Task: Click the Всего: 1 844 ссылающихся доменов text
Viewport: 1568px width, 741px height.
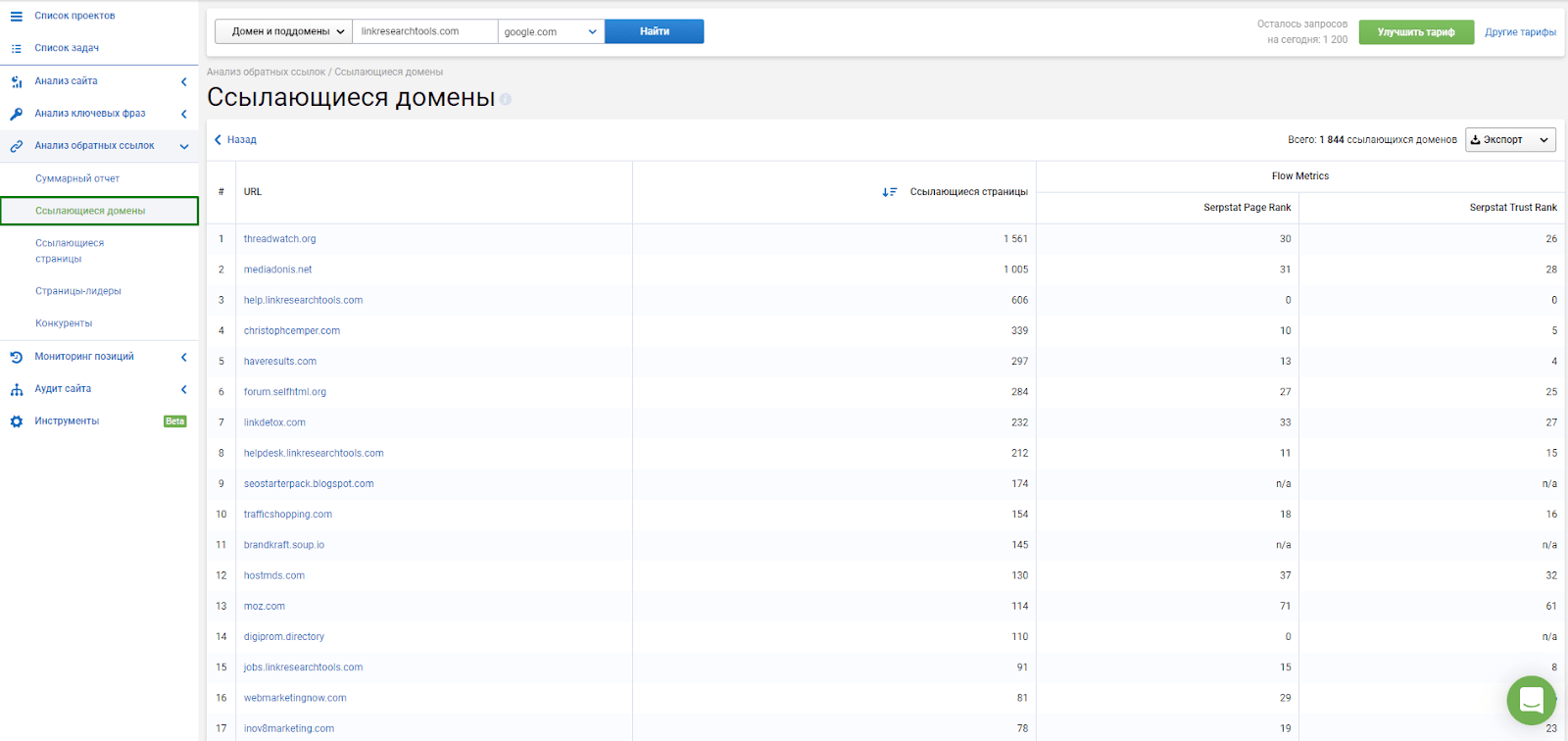Action: tap(1372, 140)
